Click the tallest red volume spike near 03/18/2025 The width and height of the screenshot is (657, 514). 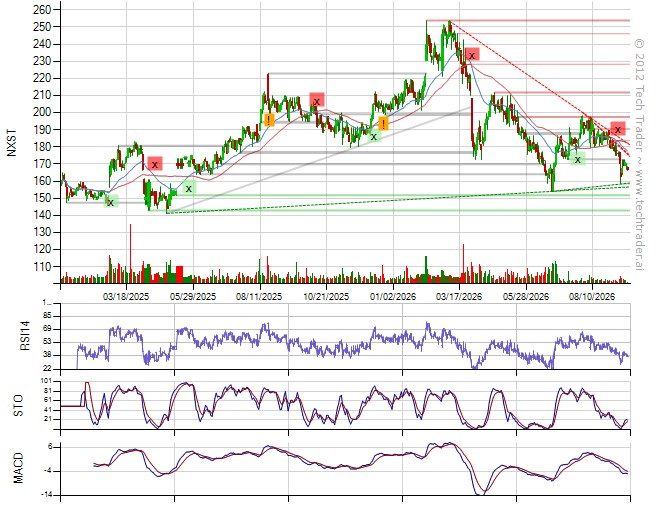[130, 253]
